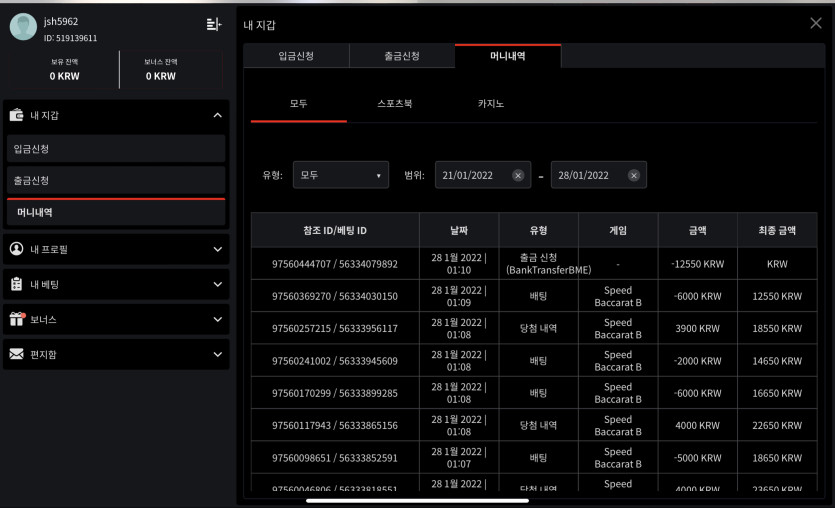Click the 참조 ID/베팅 ID column header

pyautogui.click(x=335, y=230)
